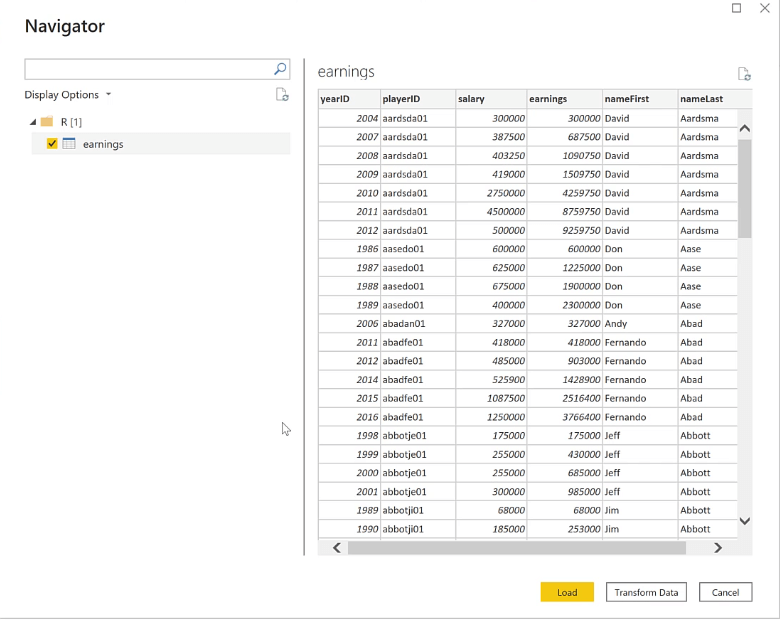Click the R folder icon
This screenshot has width=780, height=620.
pyautogui.click(x=47, y=121)
